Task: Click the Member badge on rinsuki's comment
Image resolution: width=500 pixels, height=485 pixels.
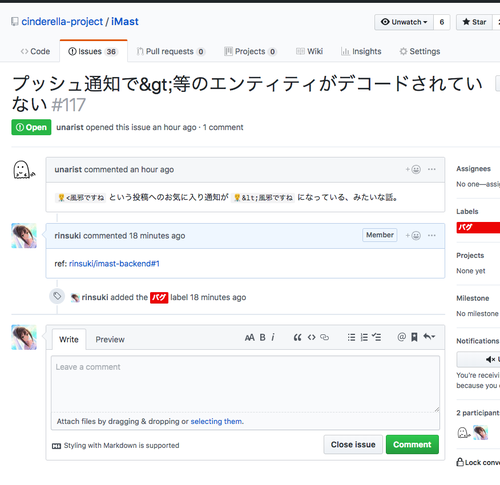Action: pyautogui.click(x=380, y=235)
